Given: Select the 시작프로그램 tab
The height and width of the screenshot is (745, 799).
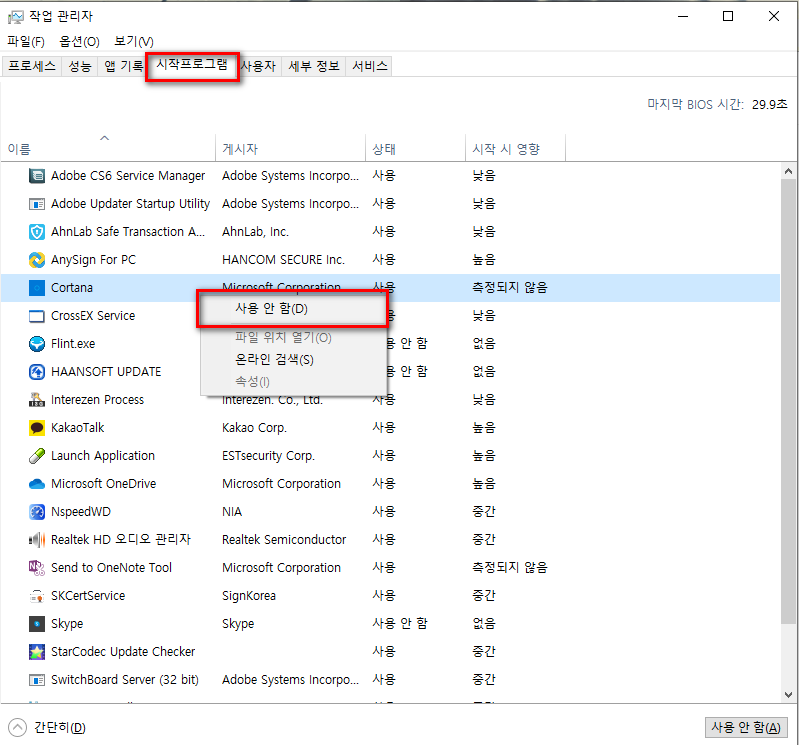Looking at the screenshot, I should 192,65.
